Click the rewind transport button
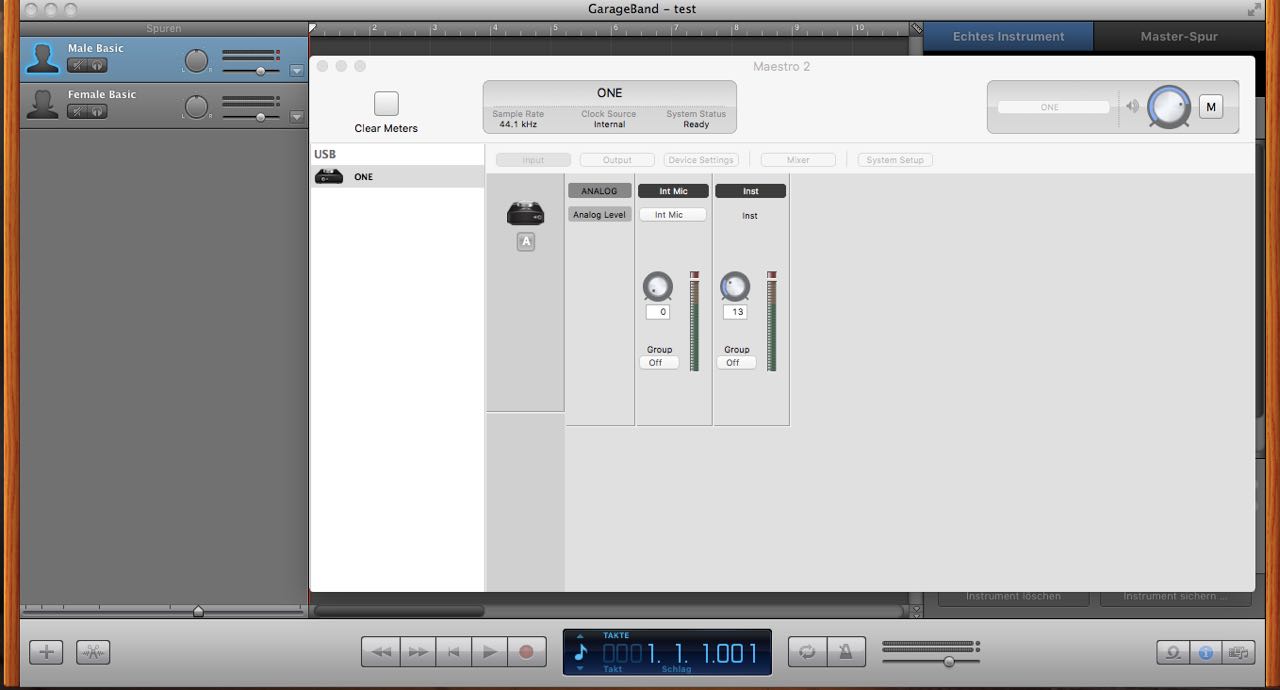 click(x=380, y=652)
